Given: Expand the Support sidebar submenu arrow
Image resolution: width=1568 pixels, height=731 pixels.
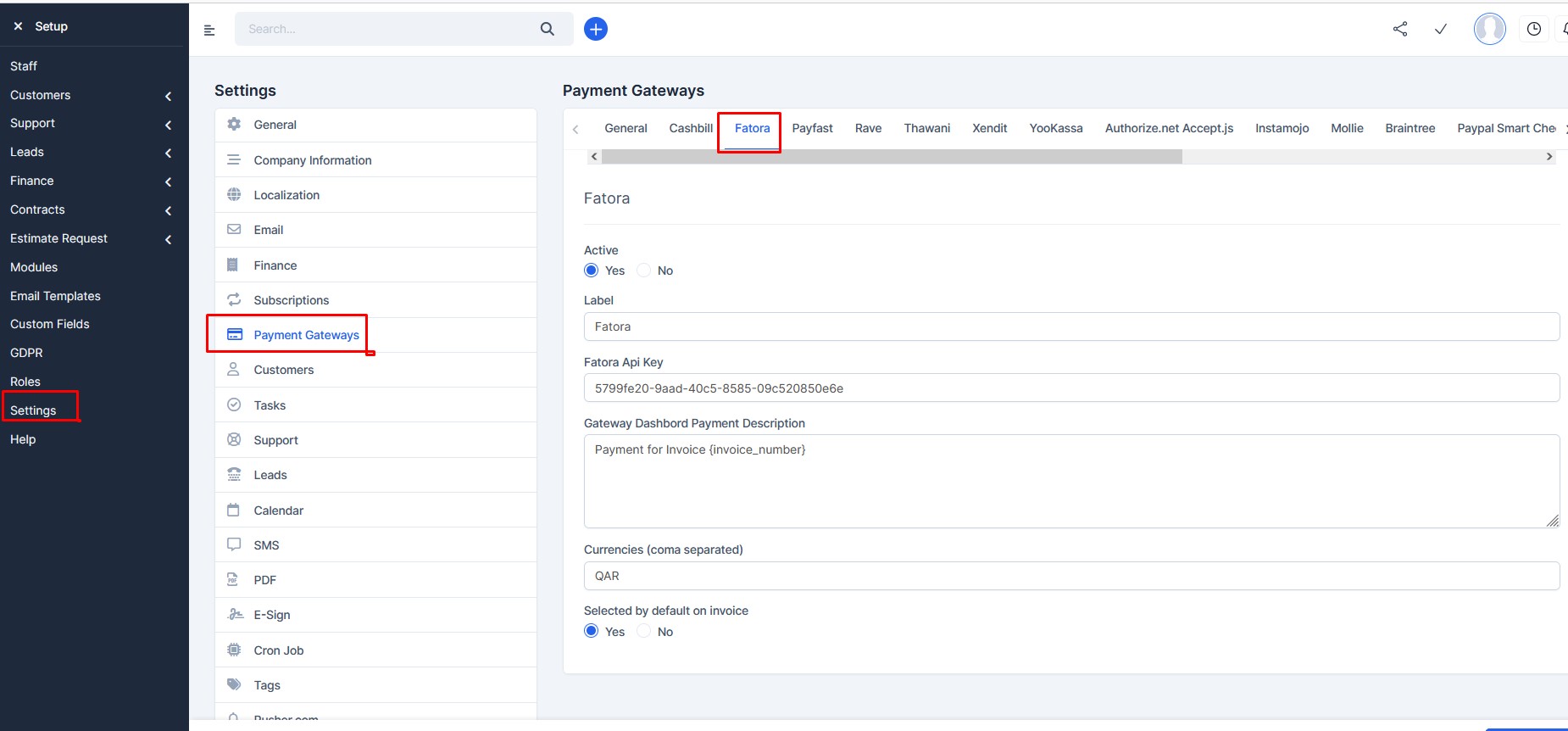Looking at the screenshot, I should pyautogui.click(x=168, y=125).
